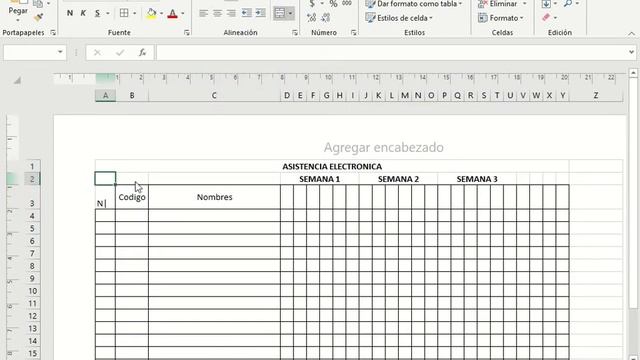Click Agregar encabezado header area

(x=383, y=147)
